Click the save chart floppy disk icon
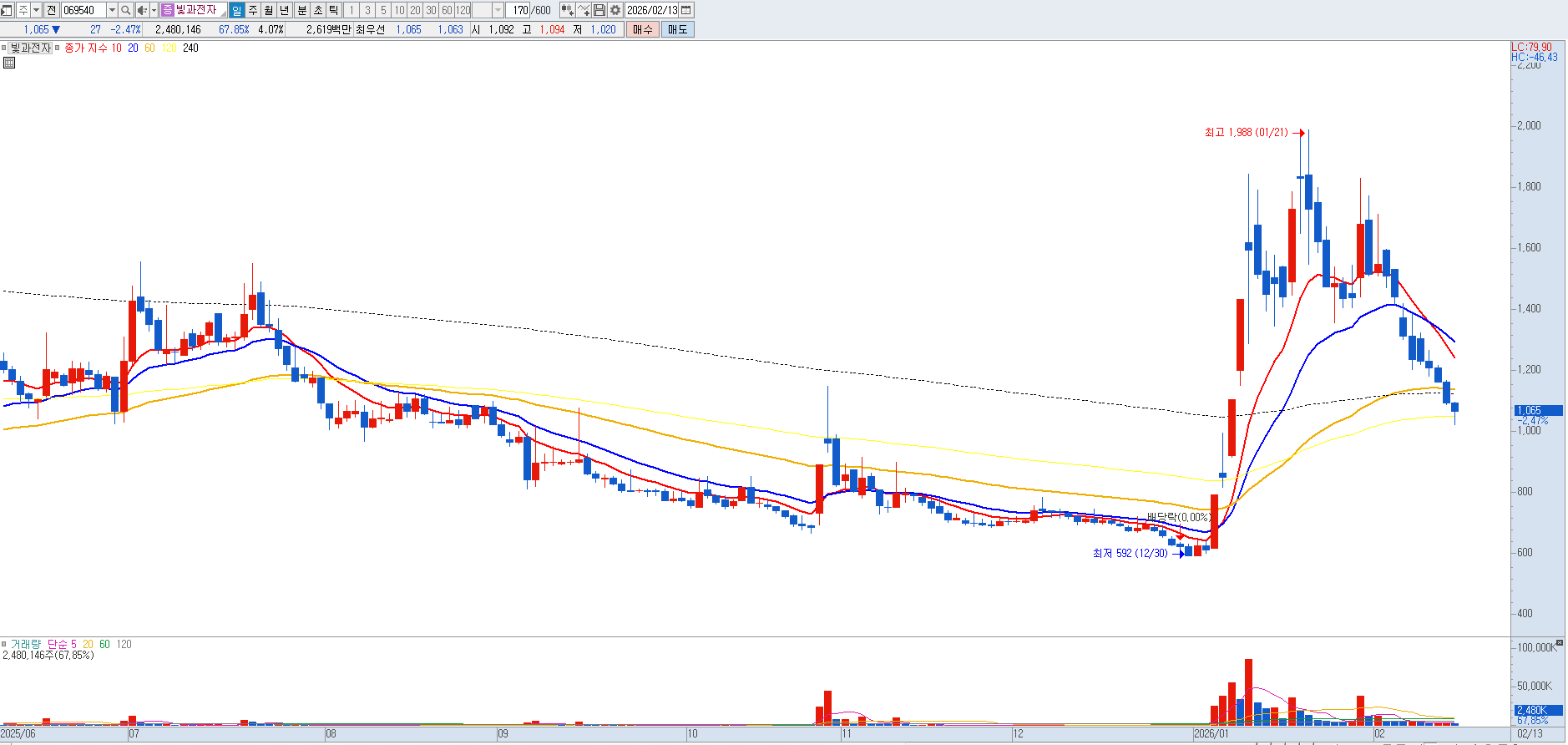The image size is (1568, 745). [x=599, y=10]
